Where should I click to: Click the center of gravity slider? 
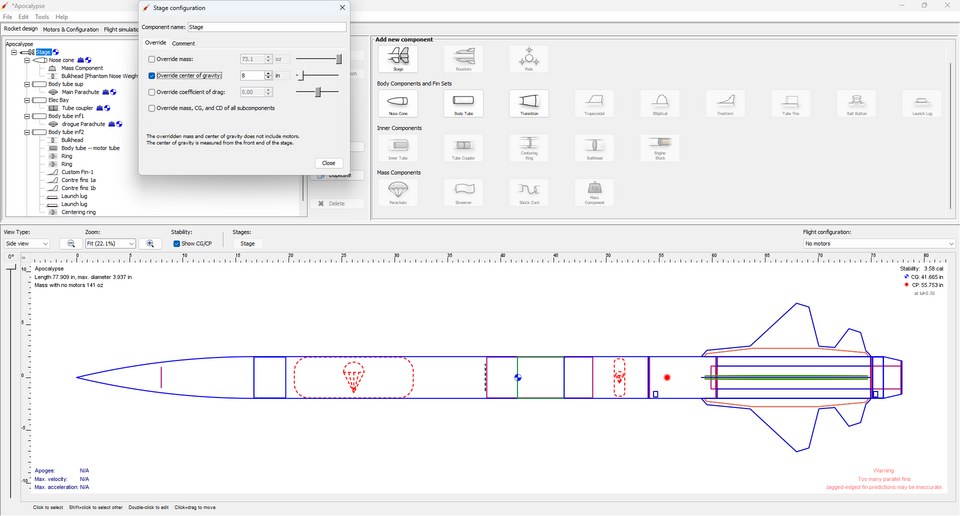(319, 75)
